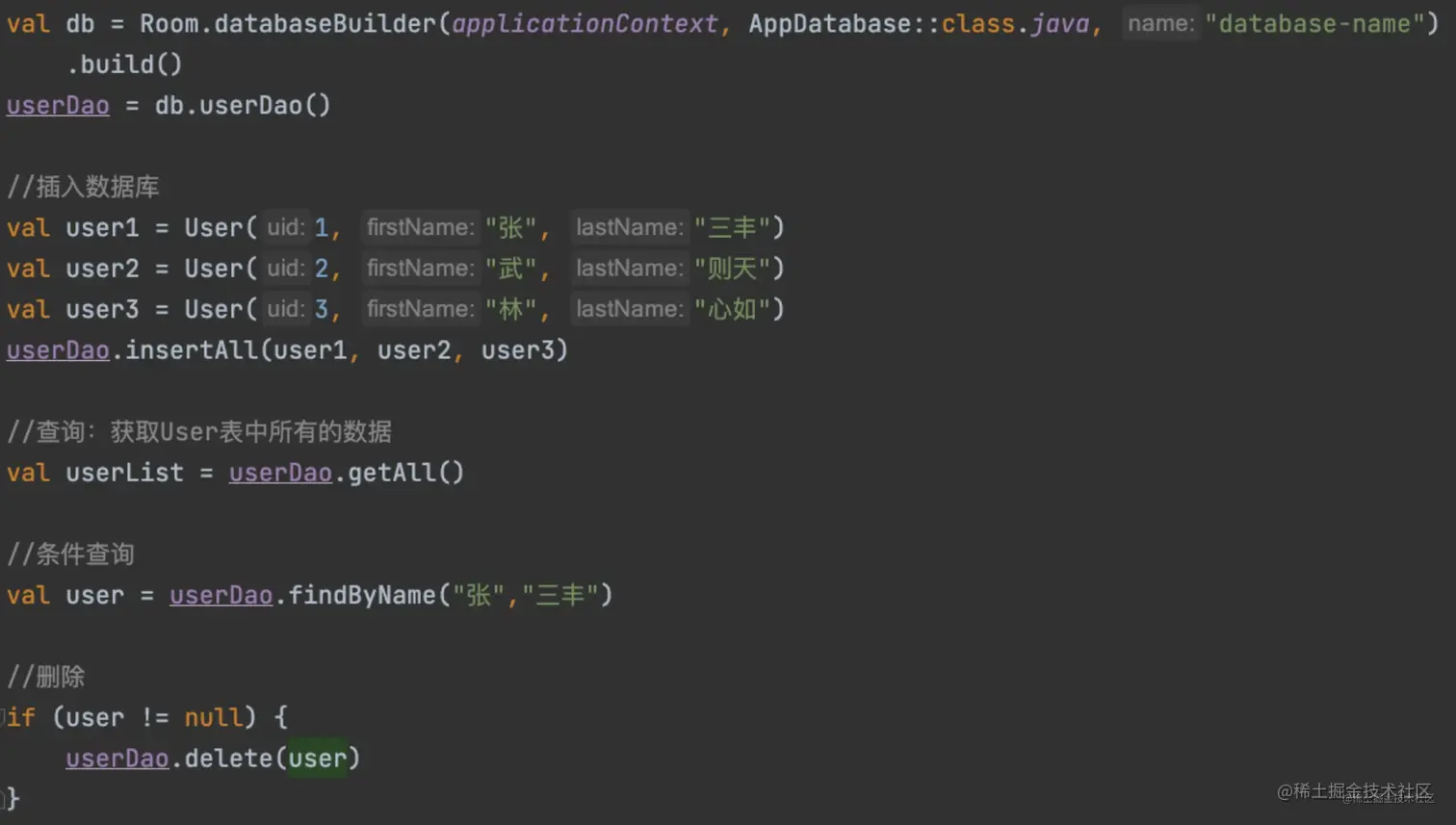Screen dimensions: 1456x825
Task: Click the "武" firstName string
Action: click(510, 269)
